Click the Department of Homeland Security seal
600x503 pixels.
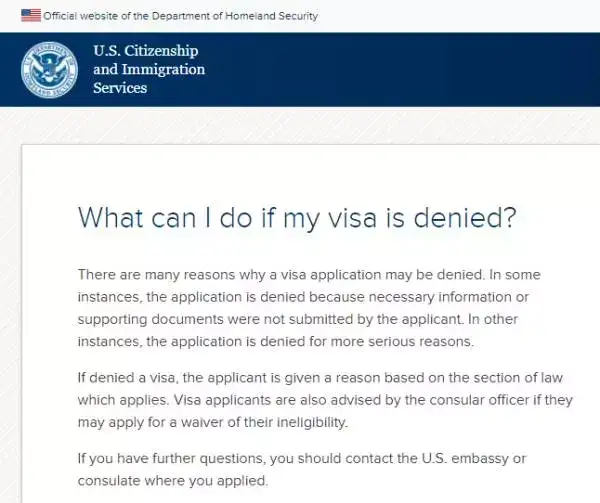tap(49, 69)
